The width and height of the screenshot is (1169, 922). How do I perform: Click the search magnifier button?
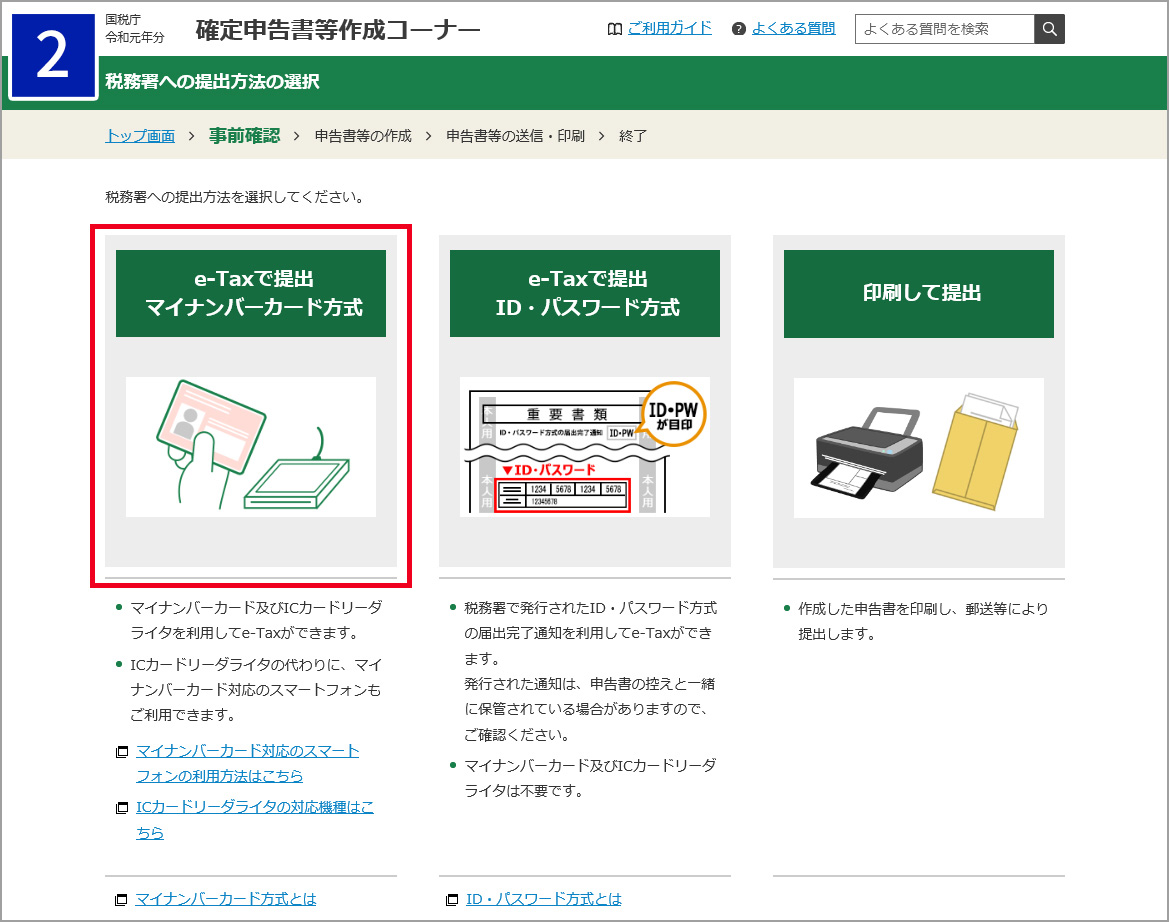(1049, 29)
